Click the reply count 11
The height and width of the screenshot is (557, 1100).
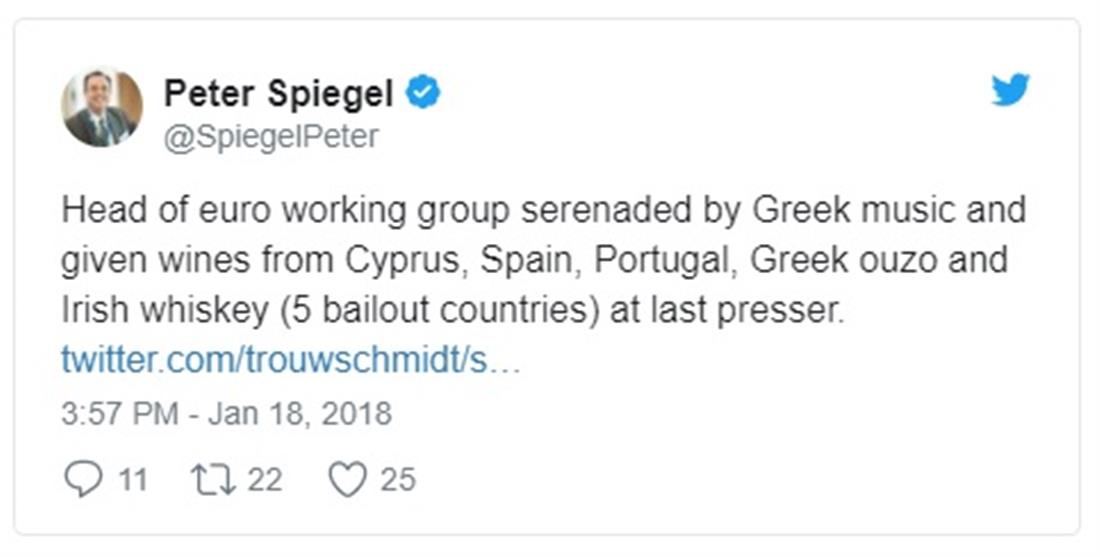[132, 480]
